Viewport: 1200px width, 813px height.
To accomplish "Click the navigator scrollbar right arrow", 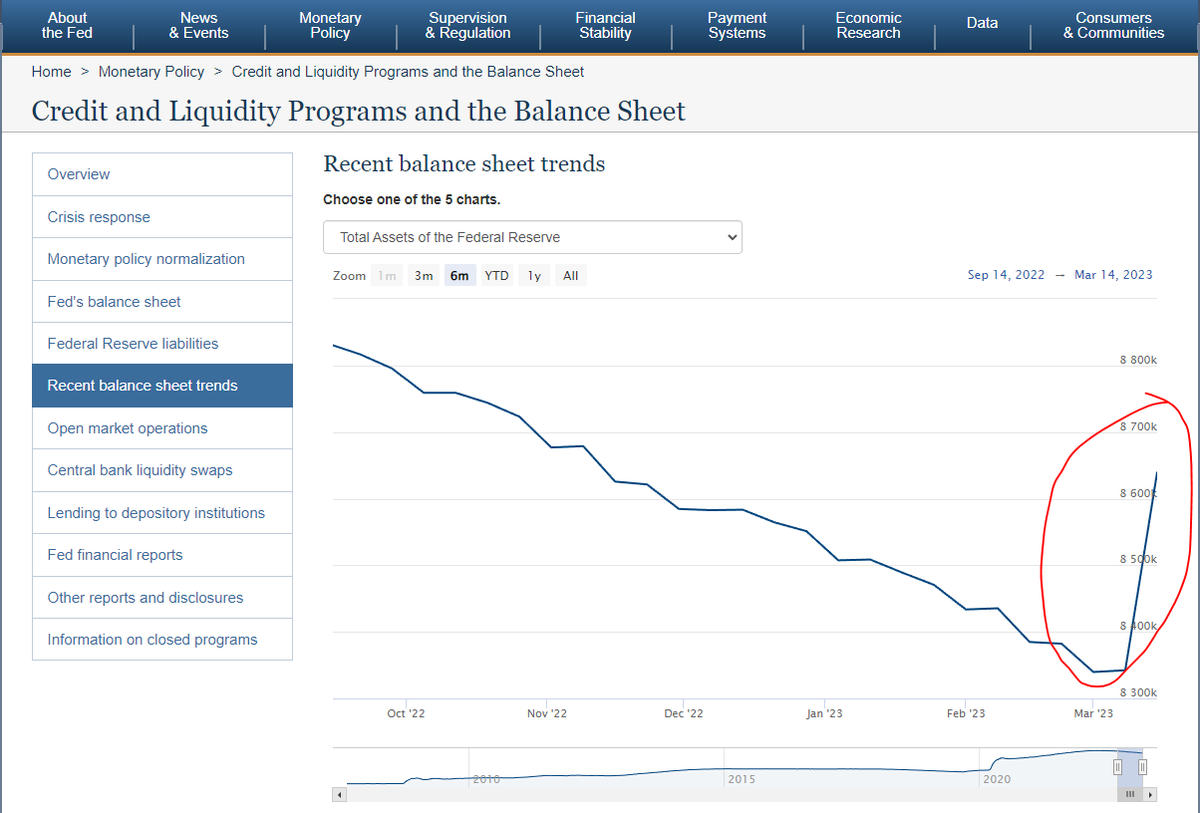I will coord(1151,794).
